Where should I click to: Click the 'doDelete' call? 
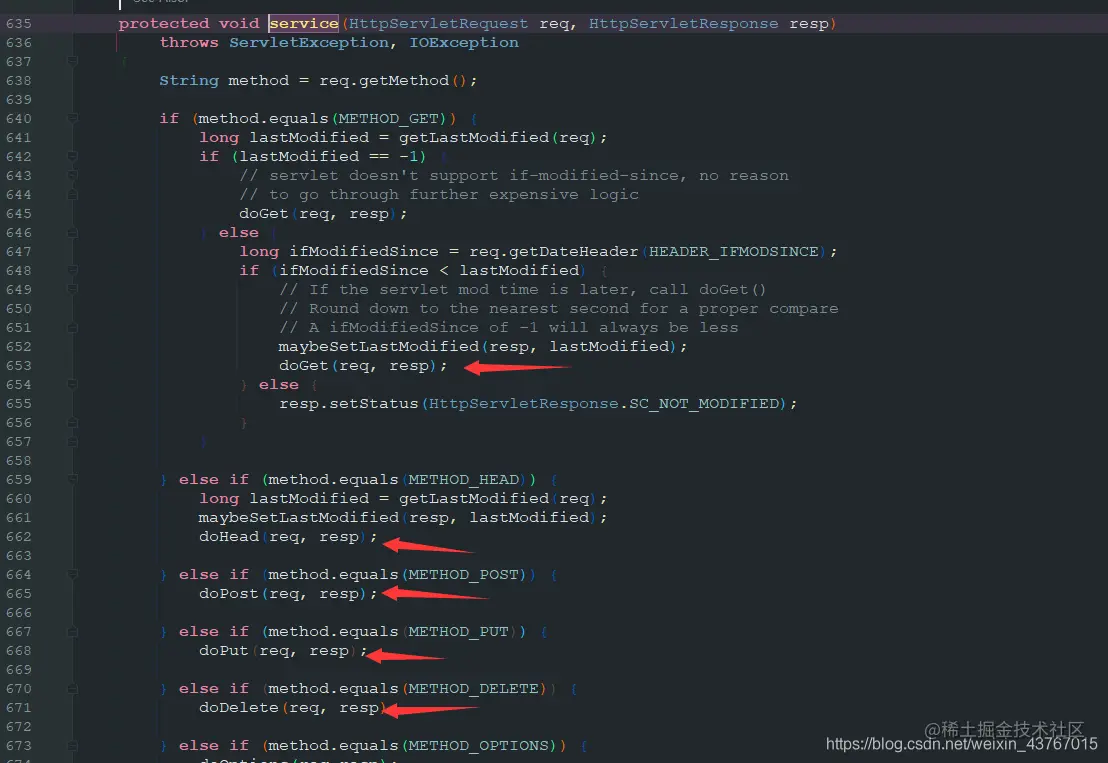(239, 708)
